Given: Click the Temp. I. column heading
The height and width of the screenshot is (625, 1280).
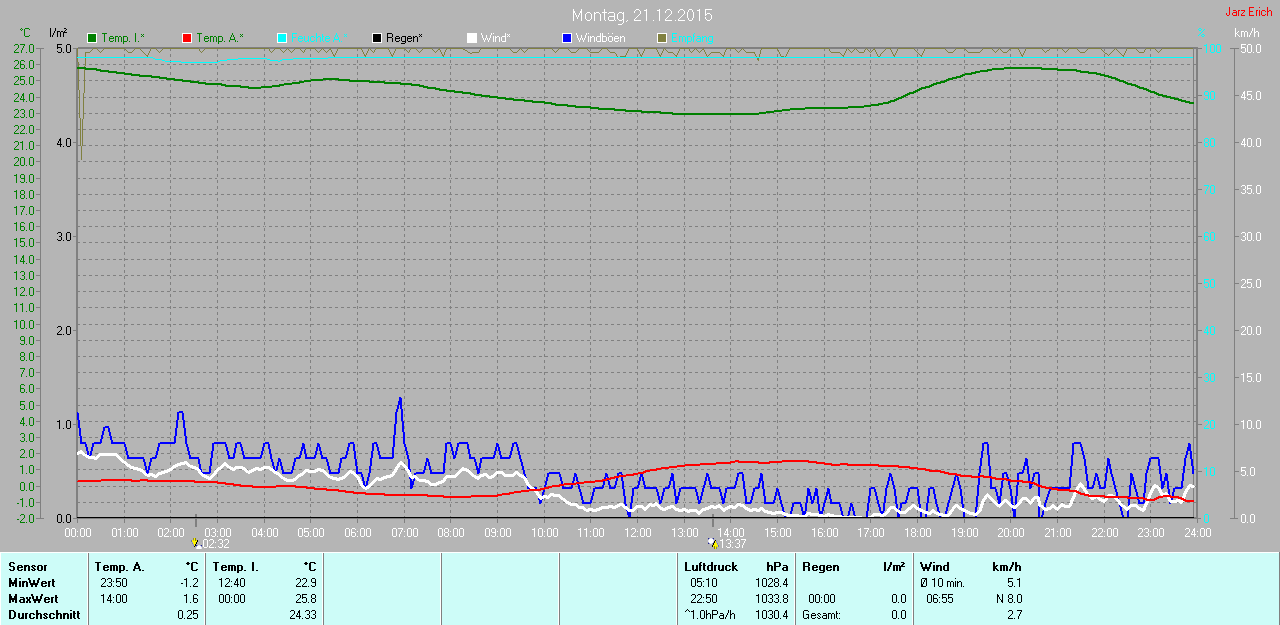Looking at the screenshot, I should 235,567.
